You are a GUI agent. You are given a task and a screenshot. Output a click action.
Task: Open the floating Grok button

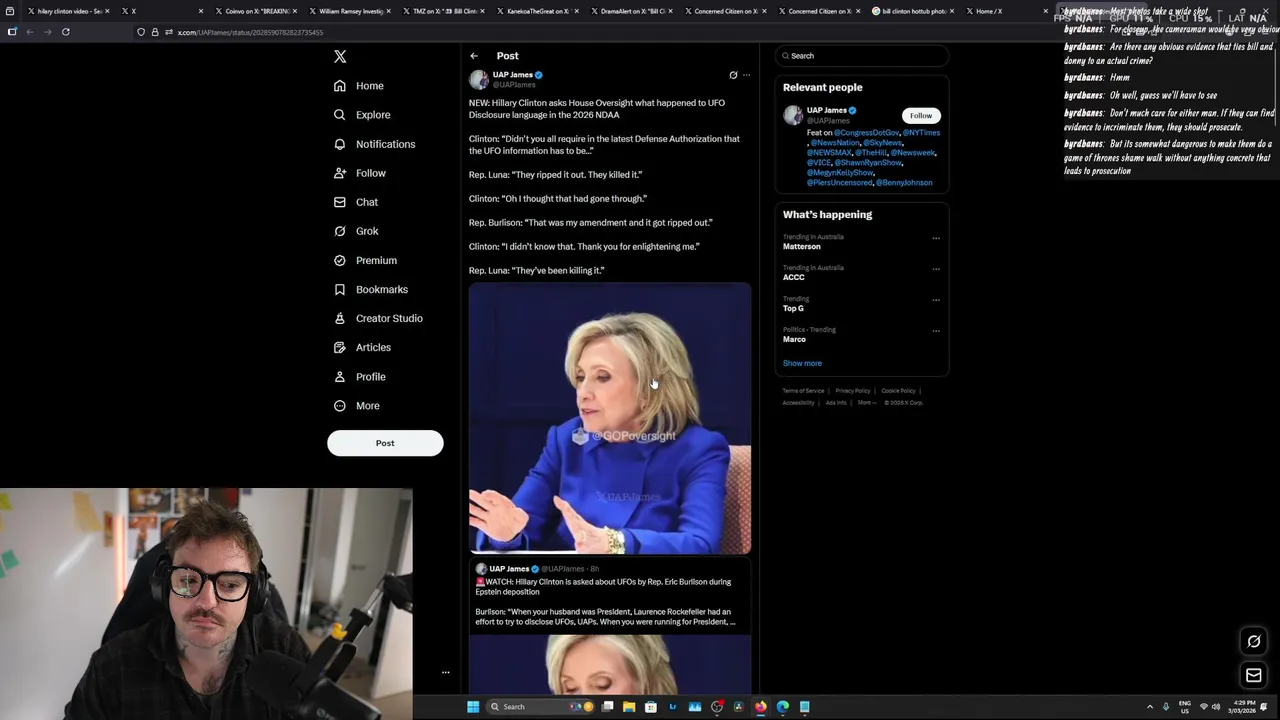coord(1254,642)
